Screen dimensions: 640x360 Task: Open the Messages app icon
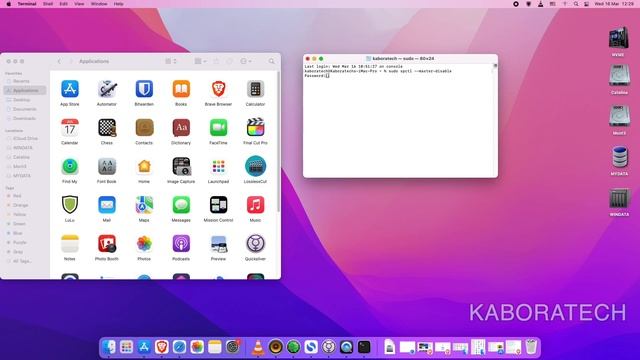tap(181, 205)
